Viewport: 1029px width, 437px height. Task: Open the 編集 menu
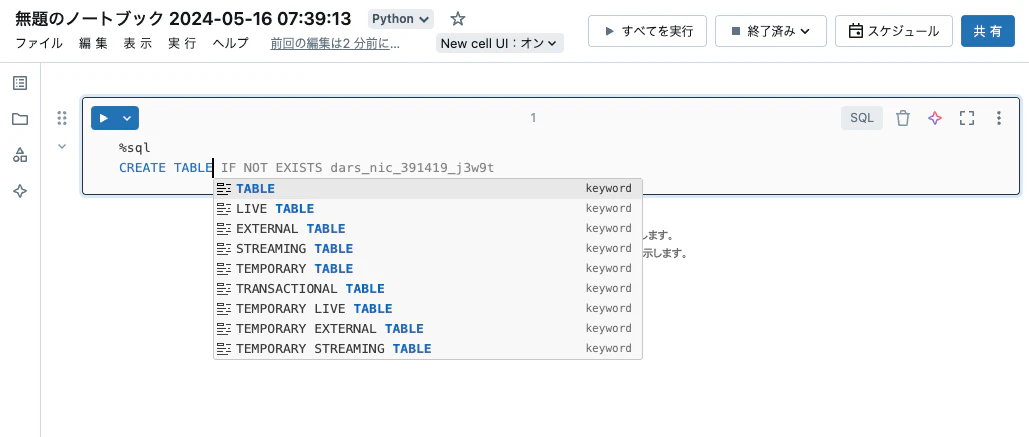pyautogui.click(x=93, y=44)
